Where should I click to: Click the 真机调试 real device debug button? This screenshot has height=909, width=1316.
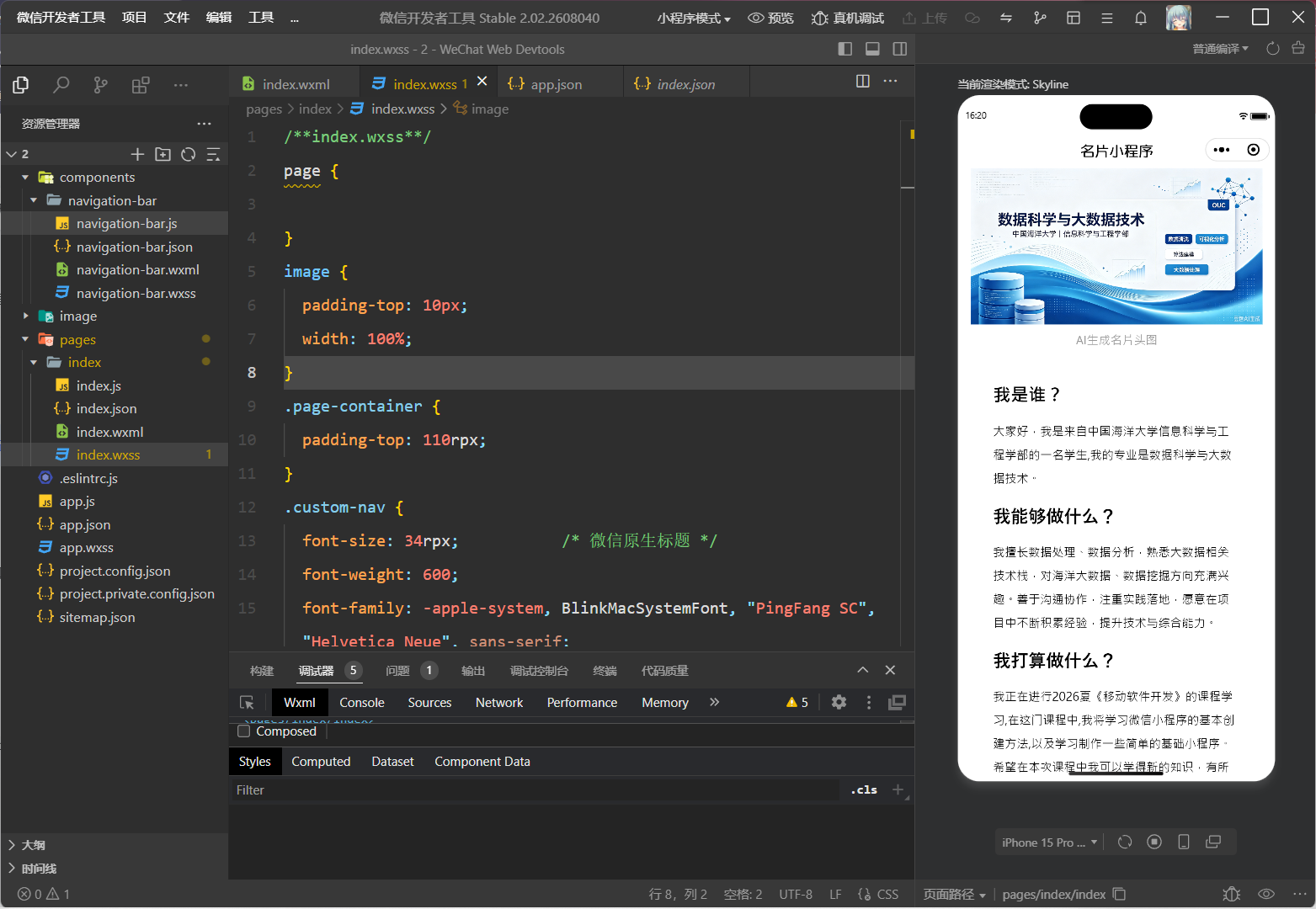(848, 18)
